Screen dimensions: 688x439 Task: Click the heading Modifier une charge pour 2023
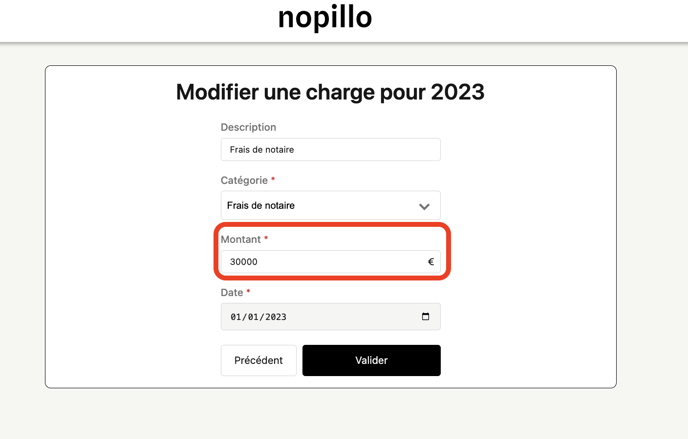330,92
